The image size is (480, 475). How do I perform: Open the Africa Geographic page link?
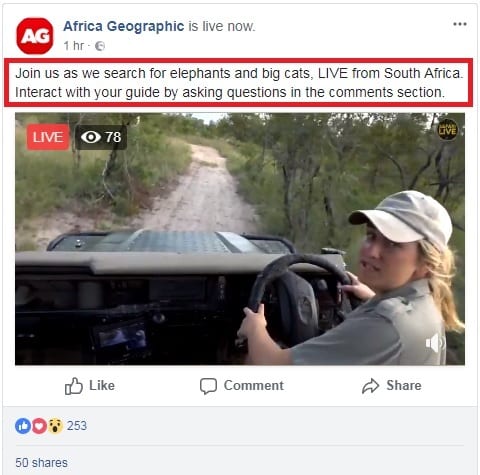124,26
